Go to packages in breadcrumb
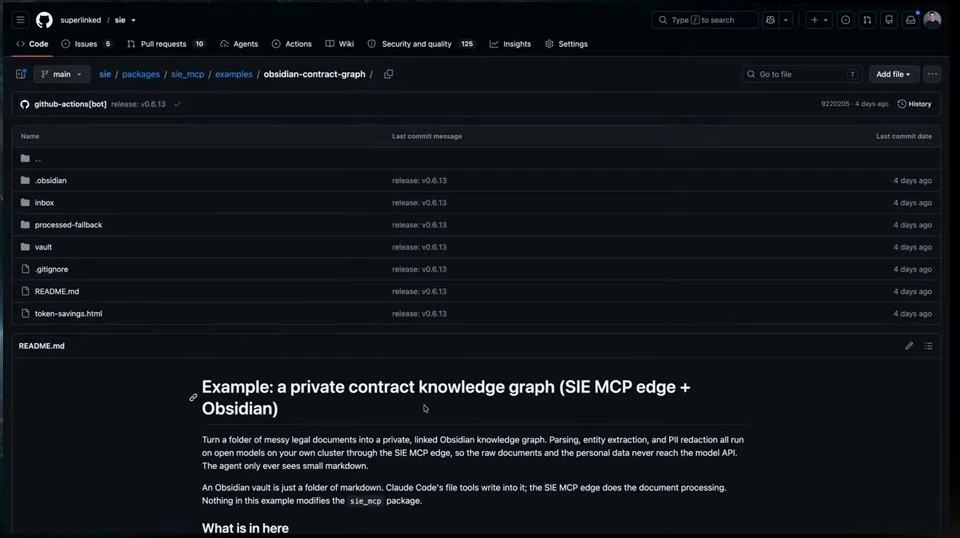This screenshot has height=538, width=960. click(141, 74)
